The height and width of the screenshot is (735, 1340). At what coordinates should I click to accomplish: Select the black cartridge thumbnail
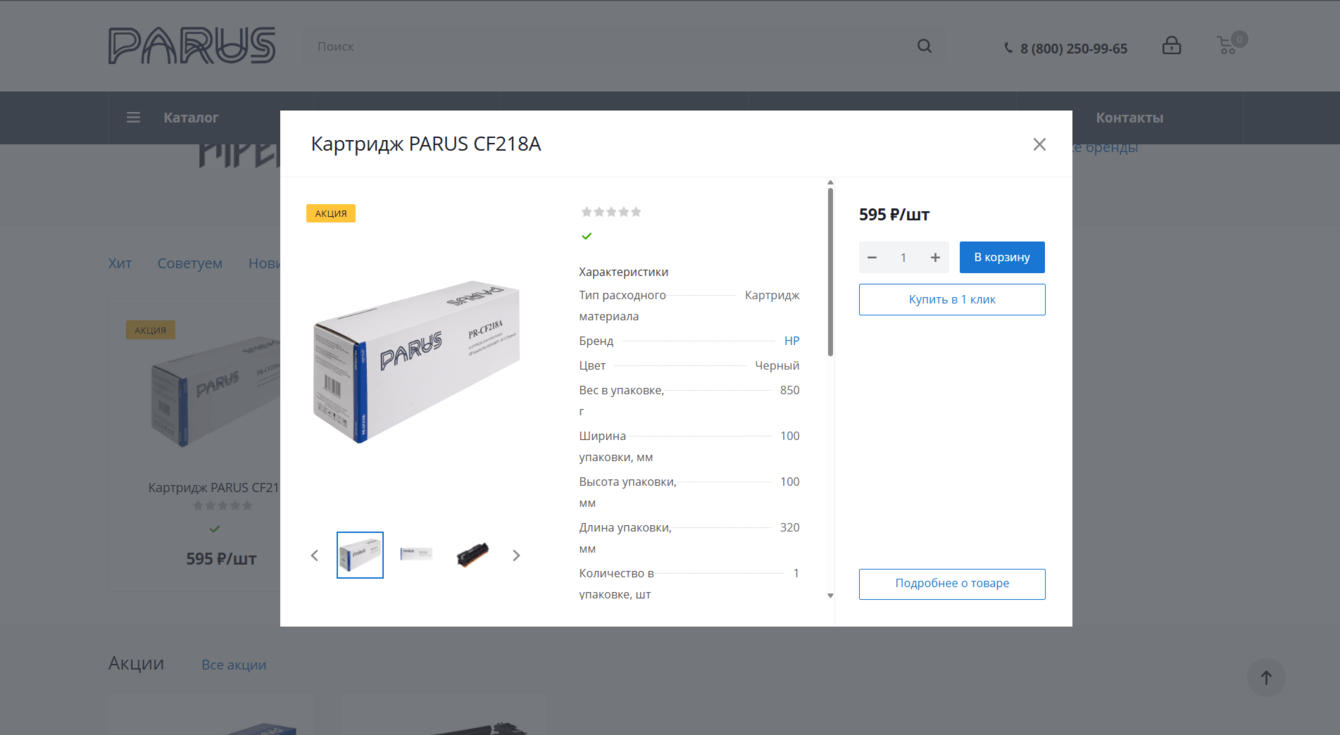point(472,555)
